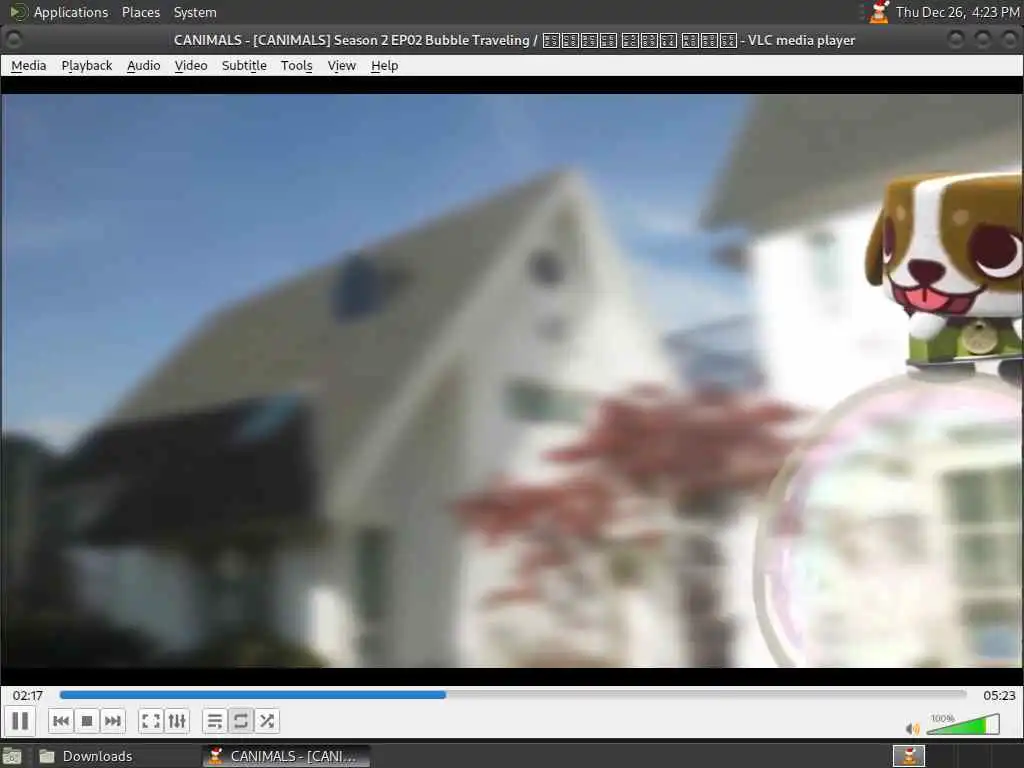Click workspace switcher VLC thumbnail

(x=909, y=756)
